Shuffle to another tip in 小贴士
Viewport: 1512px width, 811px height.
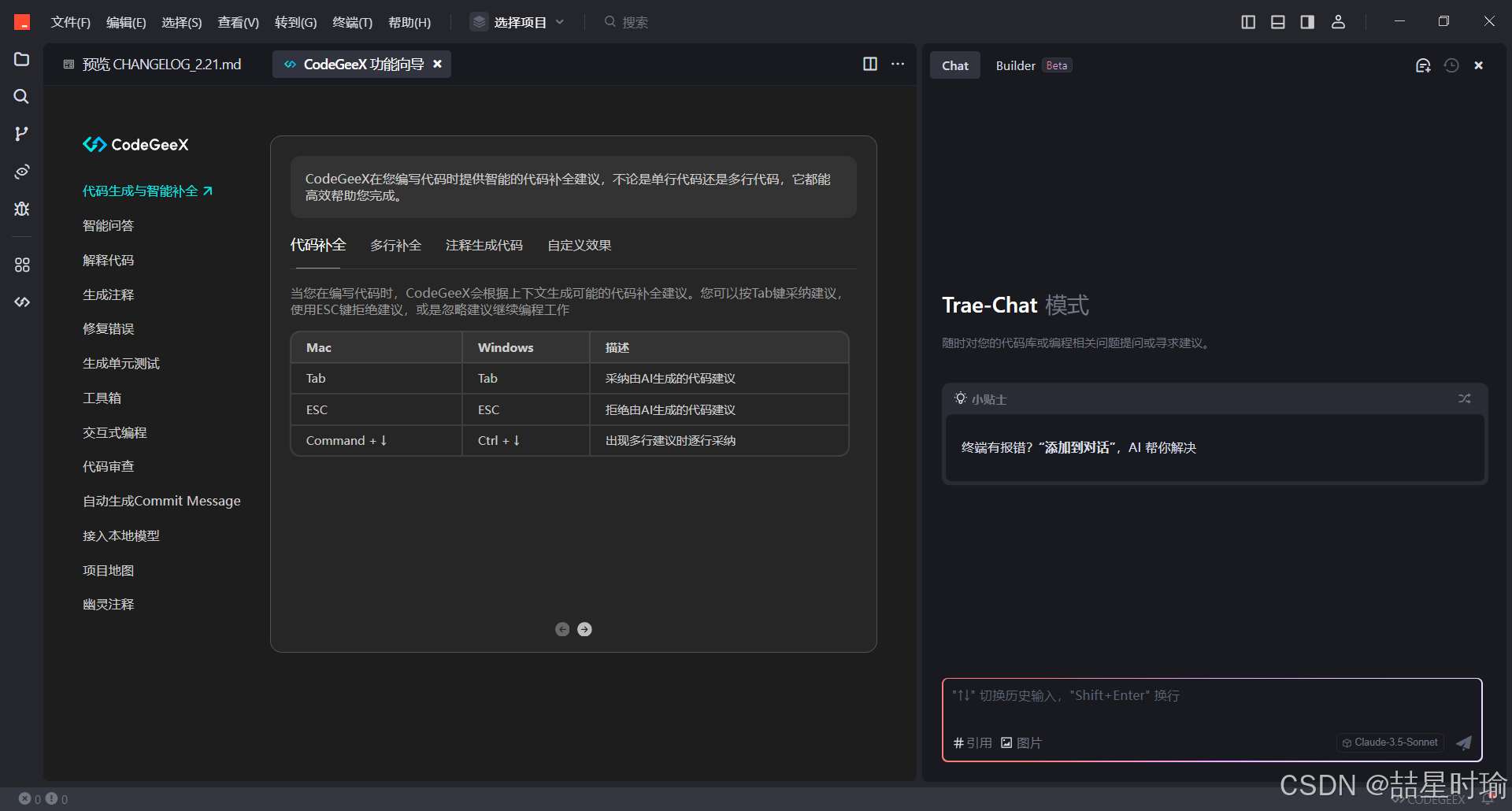tap(1464, 398)
